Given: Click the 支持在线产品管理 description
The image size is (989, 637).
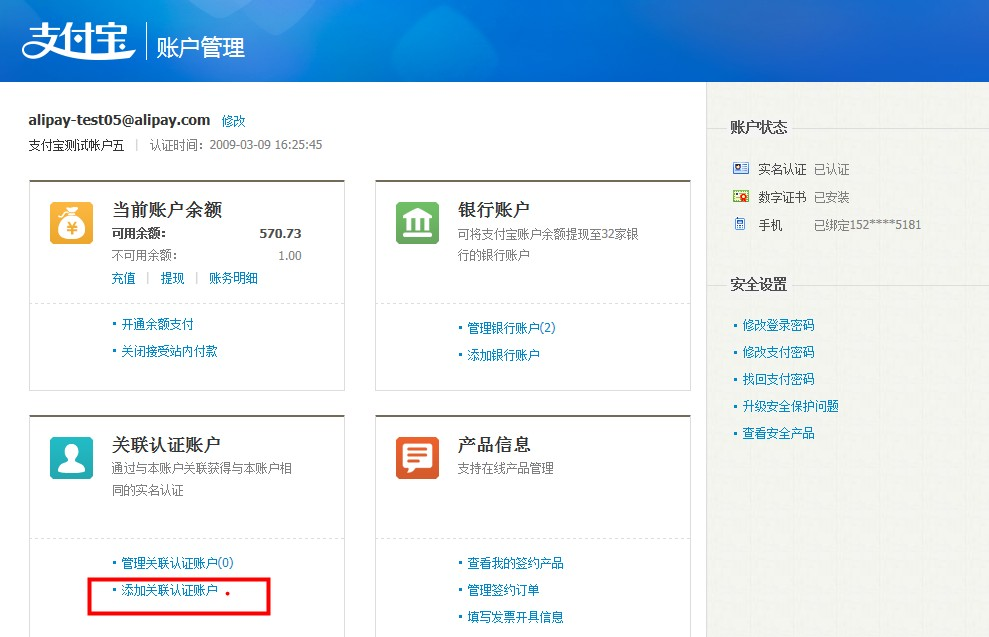Looking at the screenshot, I should 506,468.
